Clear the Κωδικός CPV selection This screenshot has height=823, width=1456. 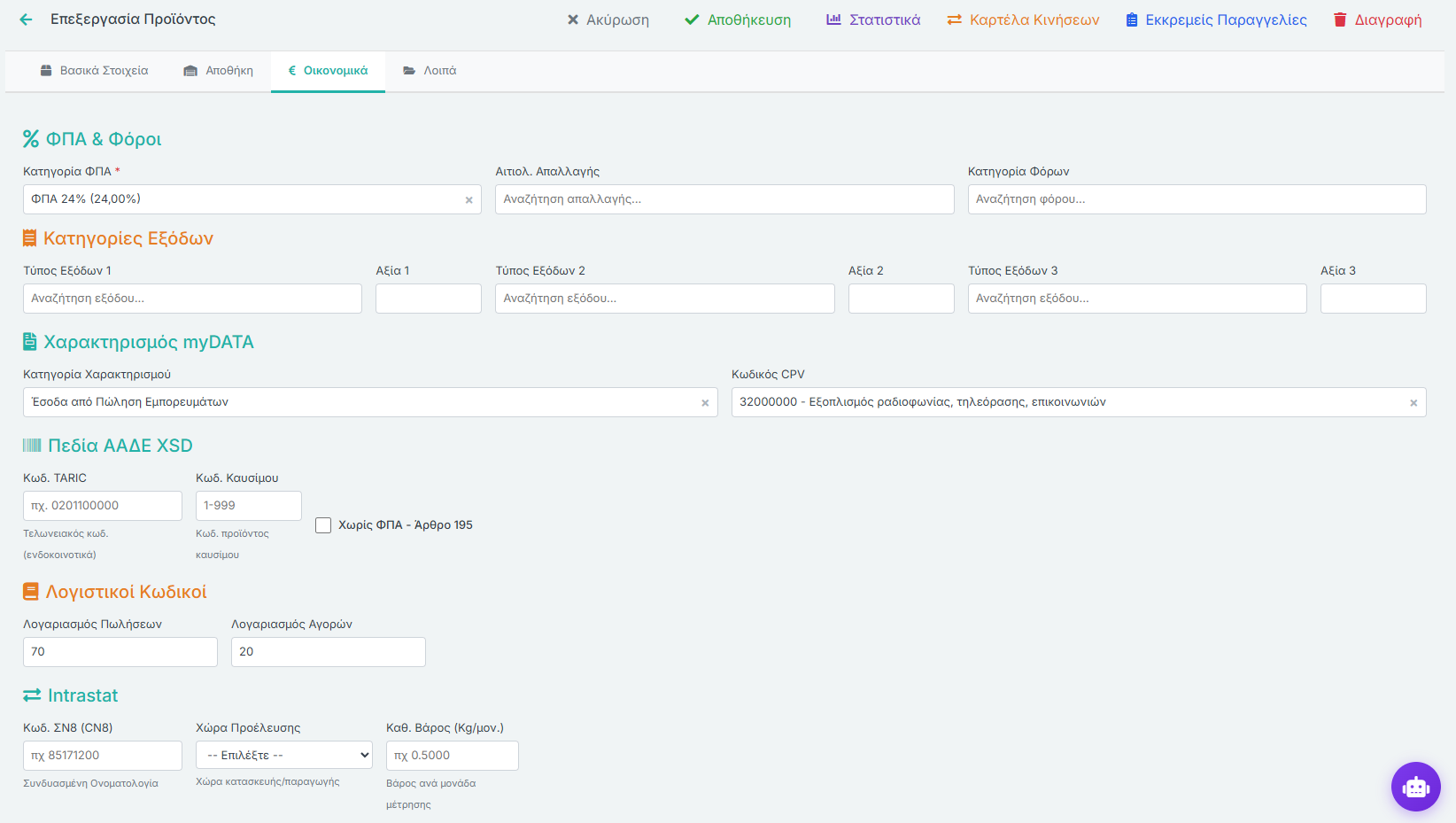click(1413, 403)
